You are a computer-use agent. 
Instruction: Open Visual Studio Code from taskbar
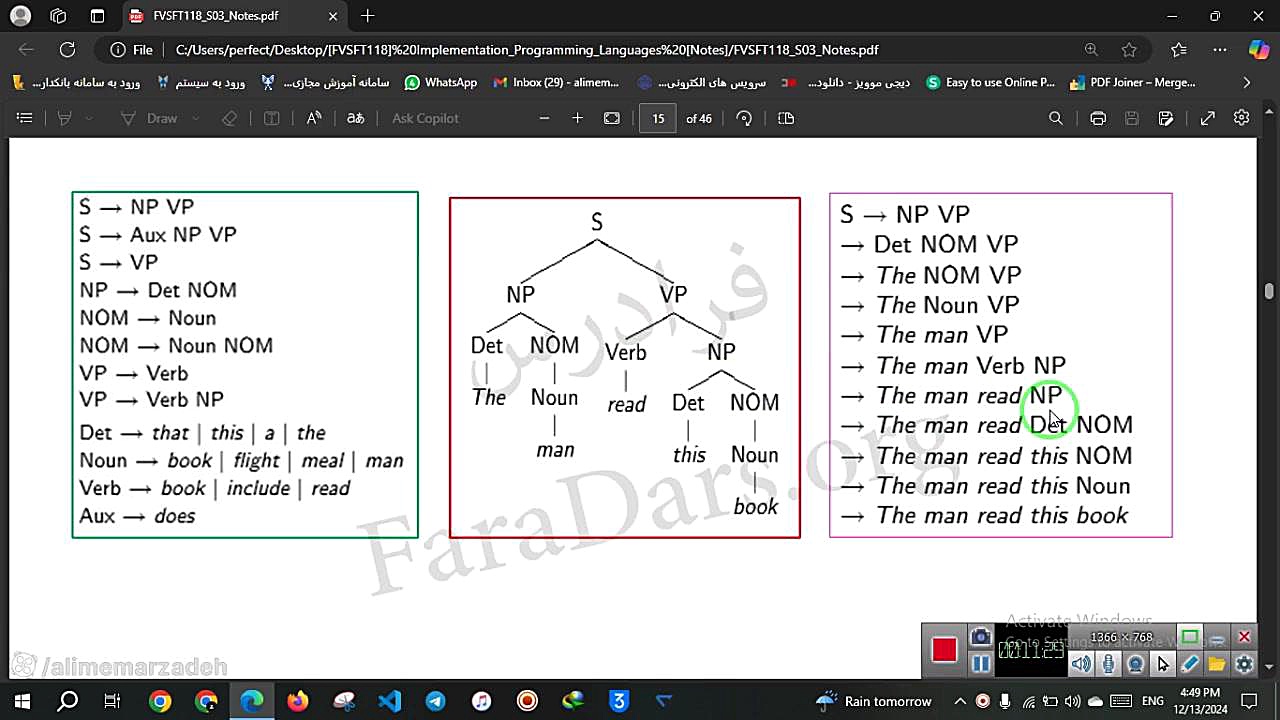tap(390, 701)
